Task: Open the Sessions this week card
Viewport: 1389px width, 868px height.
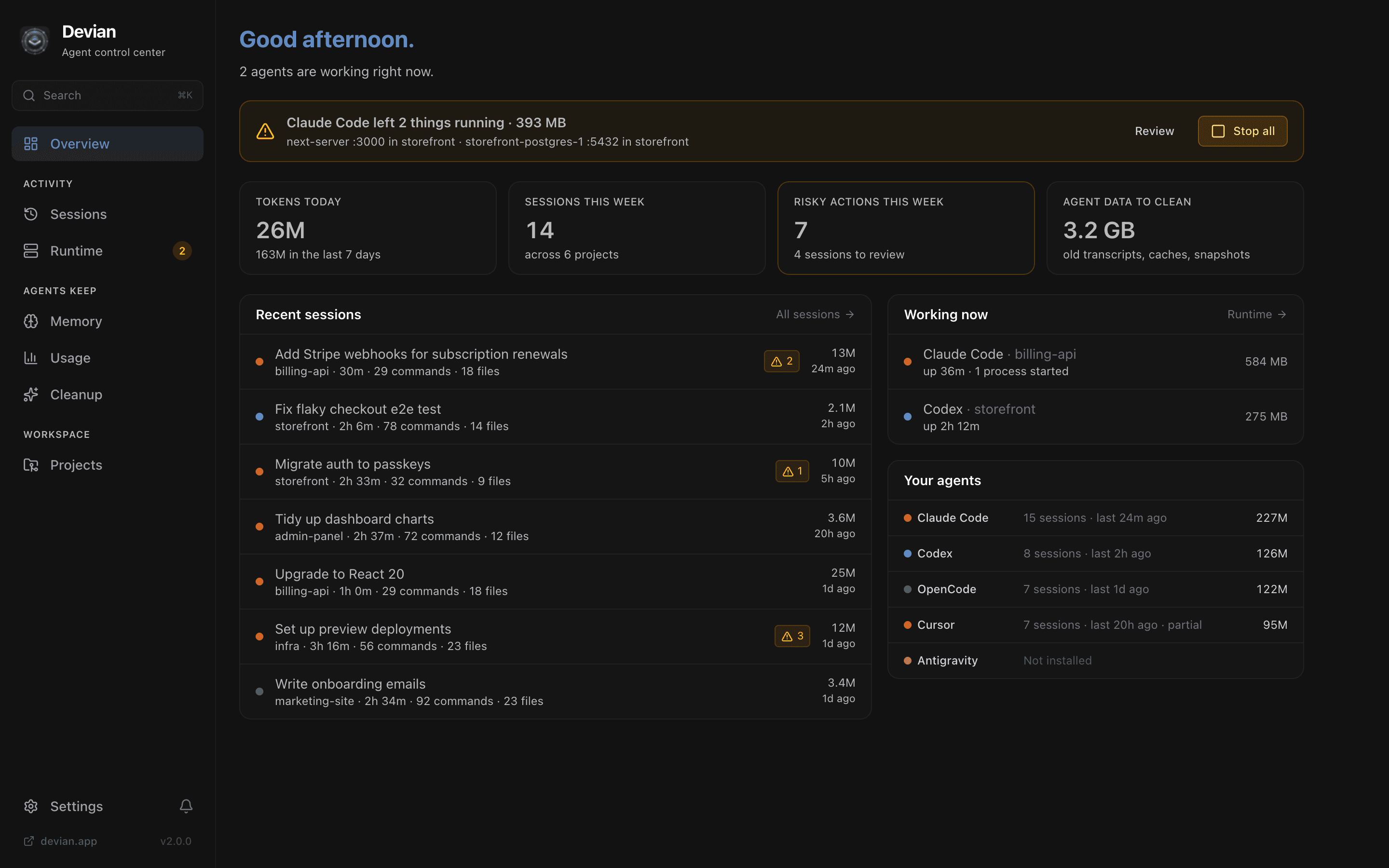Action: (x=637, y=228)
